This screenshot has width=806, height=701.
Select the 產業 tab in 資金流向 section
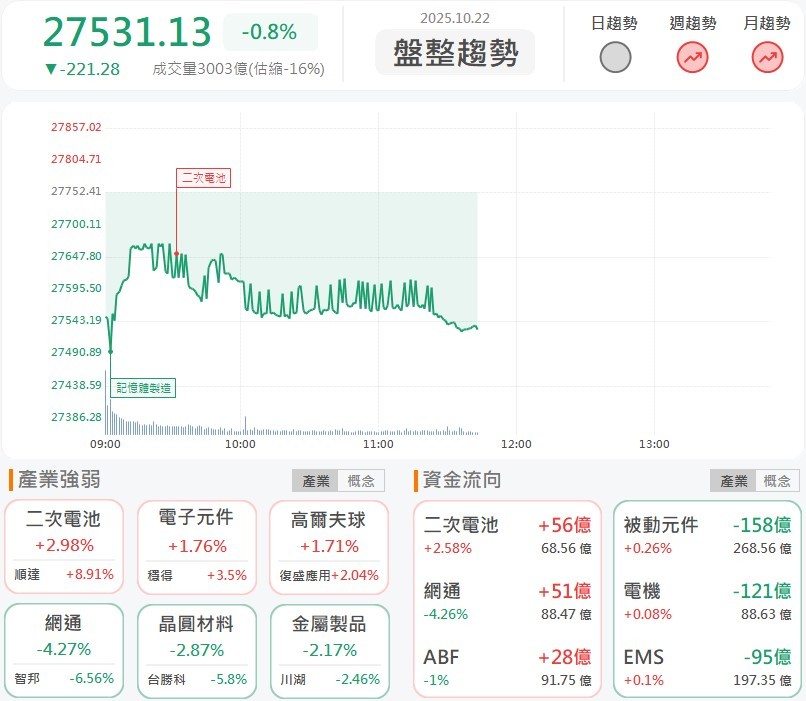(733, 481)
